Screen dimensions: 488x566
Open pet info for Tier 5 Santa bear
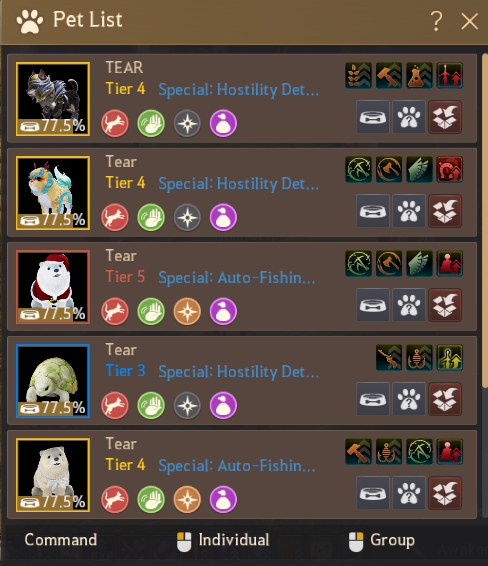pos(409,305)
